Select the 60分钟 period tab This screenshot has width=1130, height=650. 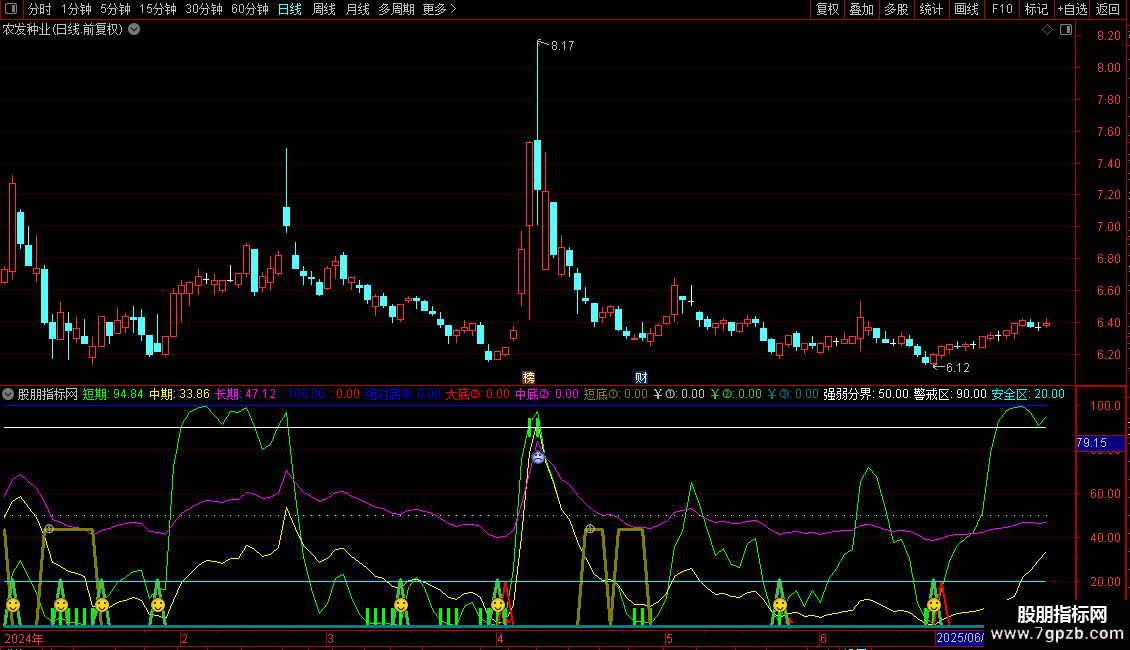[x=250, y=9]
